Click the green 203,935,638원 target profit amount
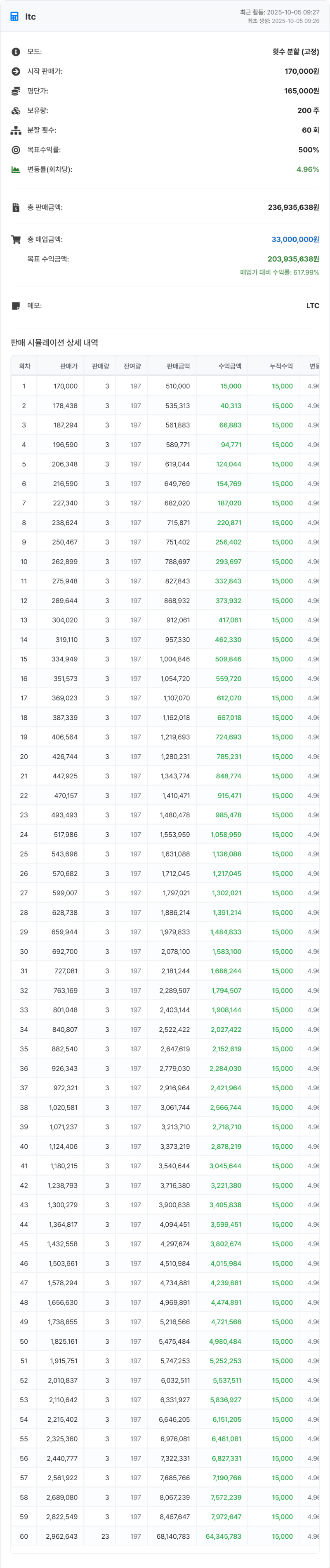The width and height of the screenshot is (330, 1568). (293, 259)
